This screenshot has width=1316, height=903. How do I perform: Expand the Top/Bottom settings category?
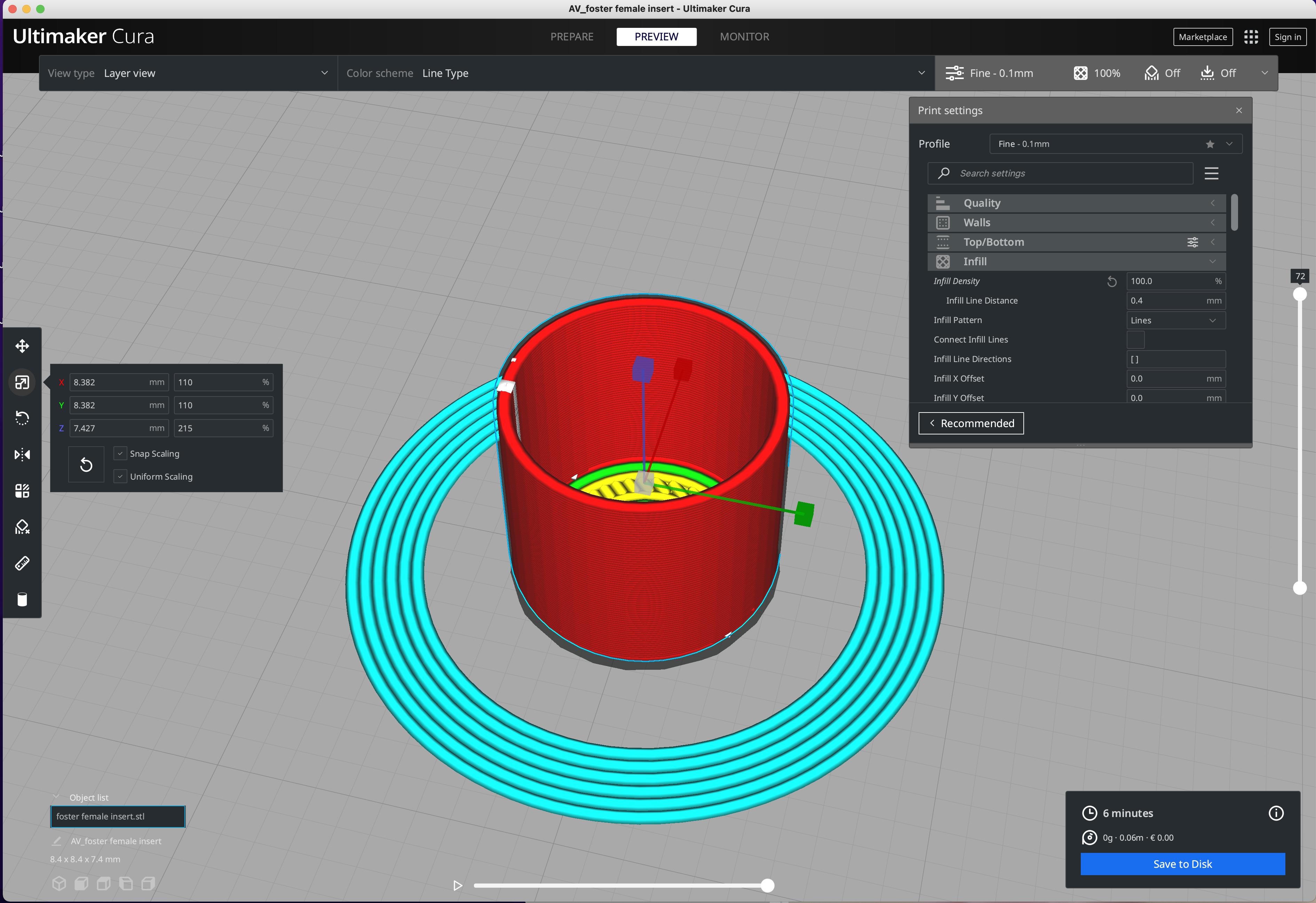click(x=1077, y=243)
